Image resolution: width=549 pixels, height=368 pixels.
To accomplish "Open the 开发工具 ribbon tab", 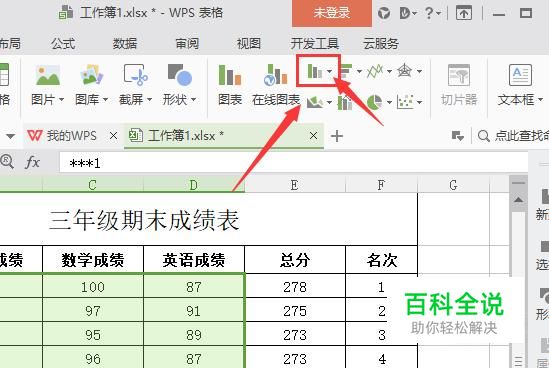I will (314, 44).
